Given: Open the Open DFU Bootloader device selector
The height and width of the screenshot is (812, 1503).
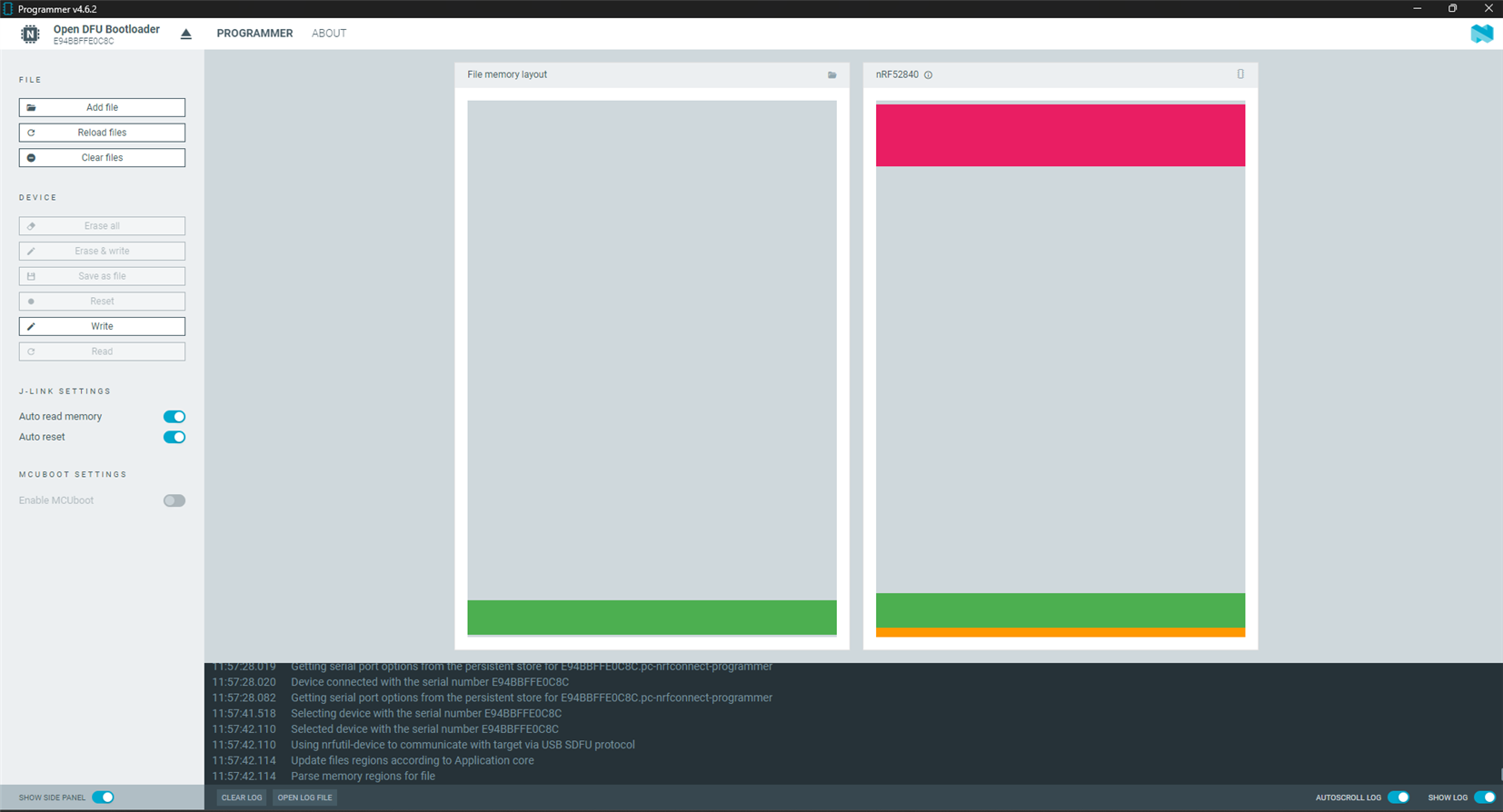Looking at the screenshot, I should tap(106, 35).
